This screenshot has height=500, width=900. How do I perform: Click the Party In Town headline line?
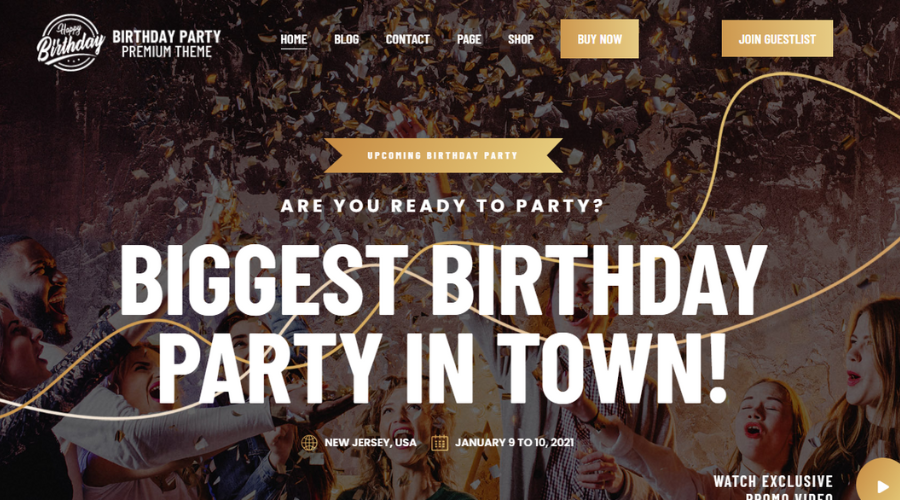click(x=443, y=367)
